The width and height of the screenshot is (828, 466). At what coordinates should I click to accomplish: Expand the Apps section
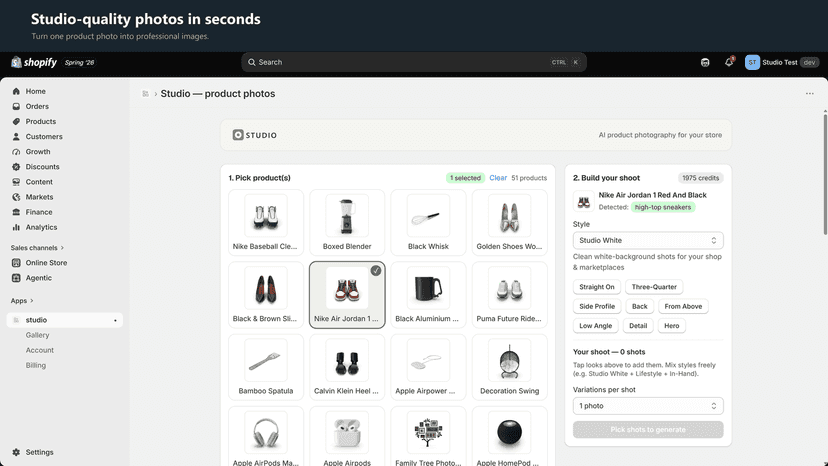coord(22,301)
